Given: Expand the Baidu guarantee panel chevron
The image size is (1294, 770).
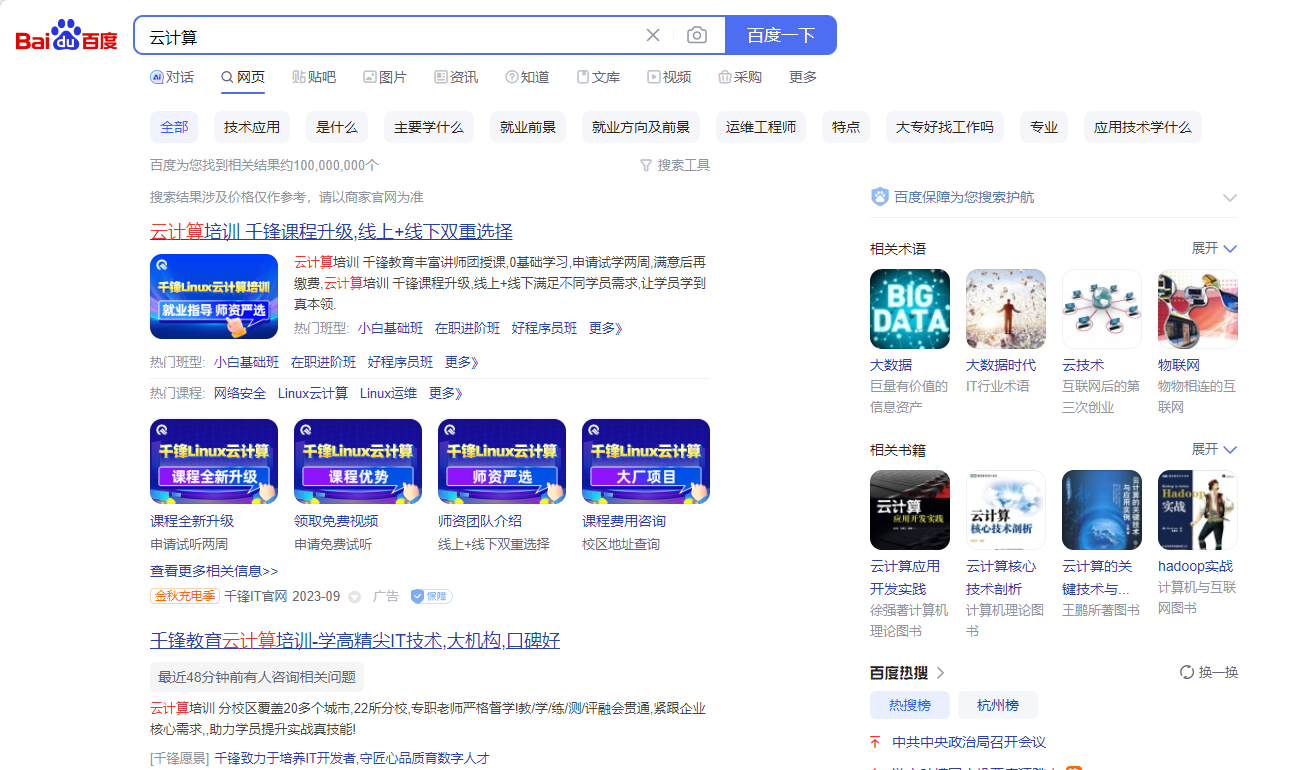Looking at the screenshot, I should click(1230, 197).
